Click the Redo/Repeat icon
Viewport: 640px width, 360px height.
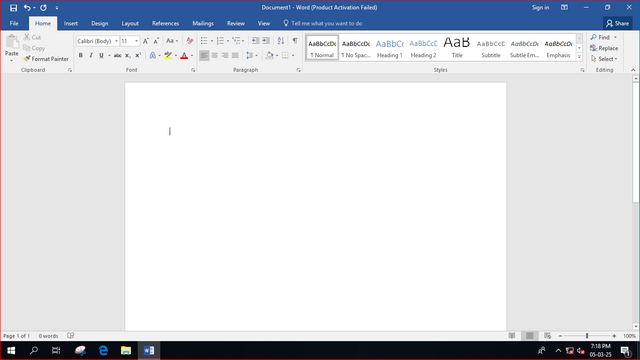tap(43, 7)
